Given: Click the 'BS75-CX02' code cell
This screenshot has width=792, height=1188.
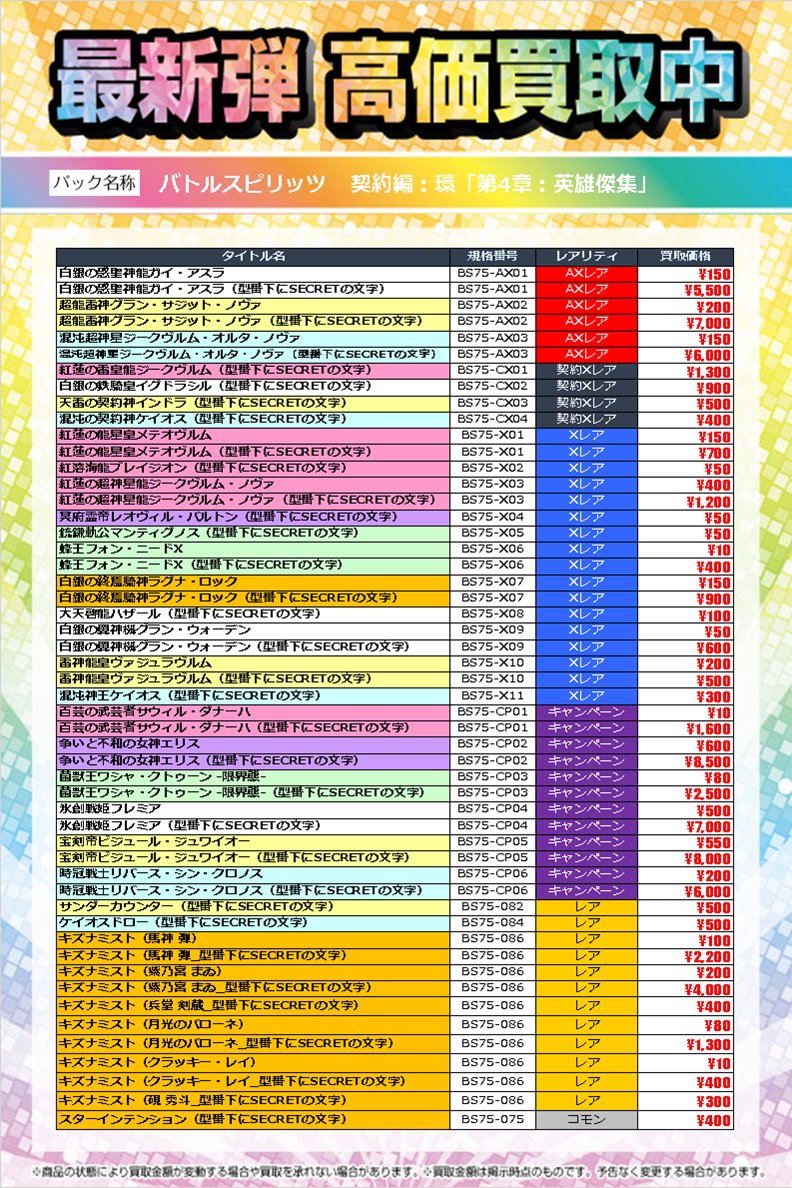Looking at the screenshot, I should (492, 387).
